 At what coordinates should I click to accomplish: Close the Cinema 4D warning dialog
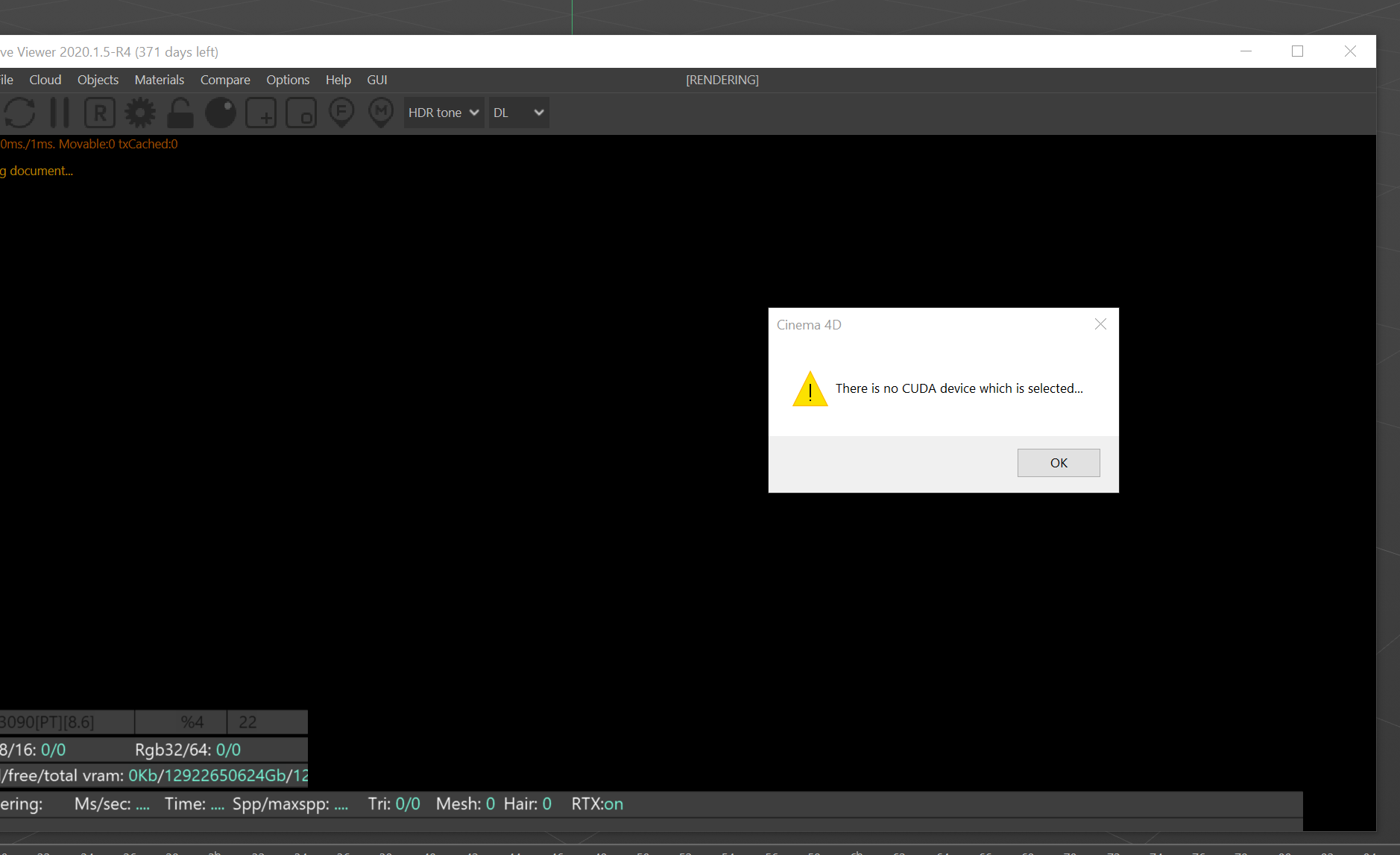[1100, 324]
